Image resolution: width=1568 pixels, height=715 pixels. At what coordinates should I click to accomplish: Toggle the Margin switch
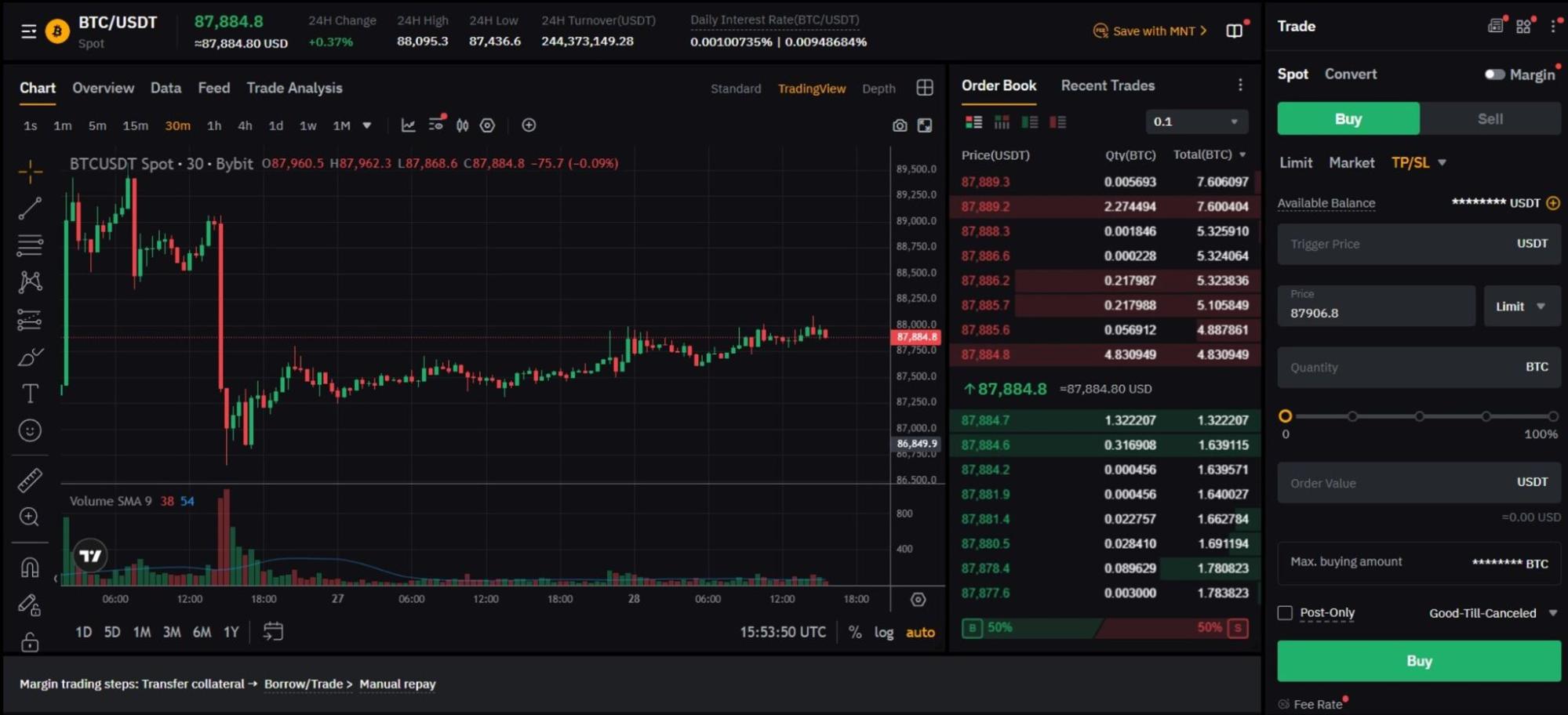pyautogui.click(x=1494, y=74)
